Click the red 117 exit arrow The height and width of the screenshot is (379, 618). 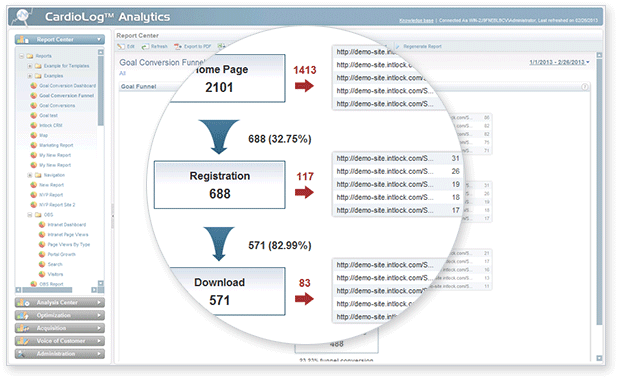304,192
